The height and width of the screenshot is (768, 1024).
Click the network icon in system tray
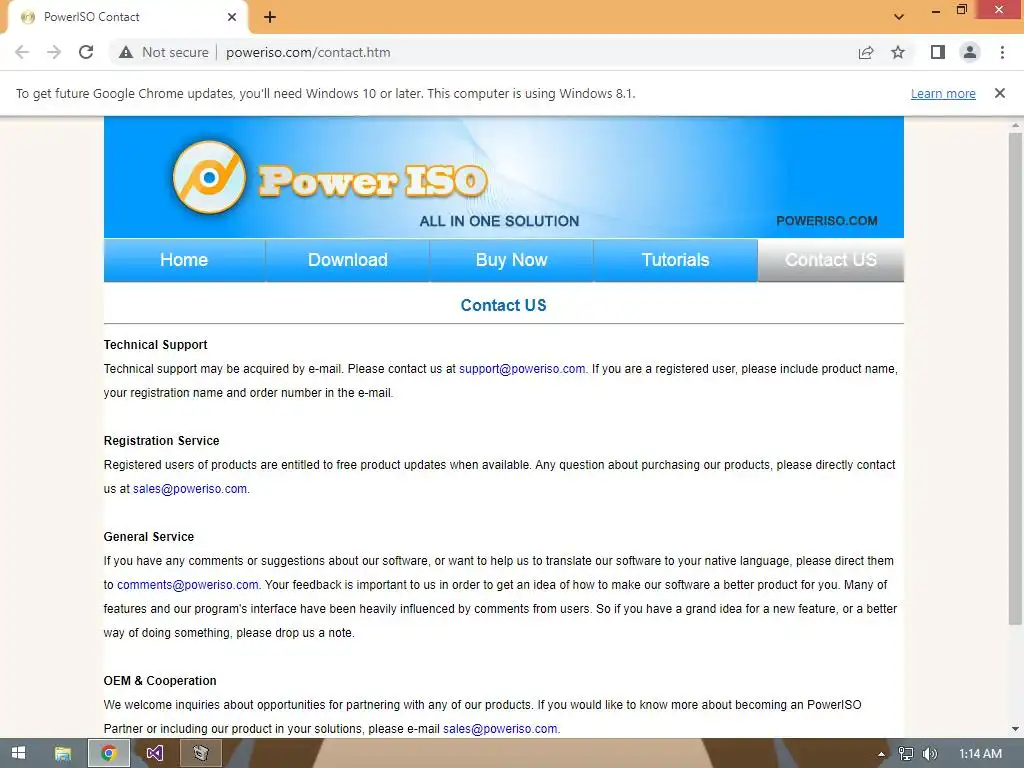(905, 754)
